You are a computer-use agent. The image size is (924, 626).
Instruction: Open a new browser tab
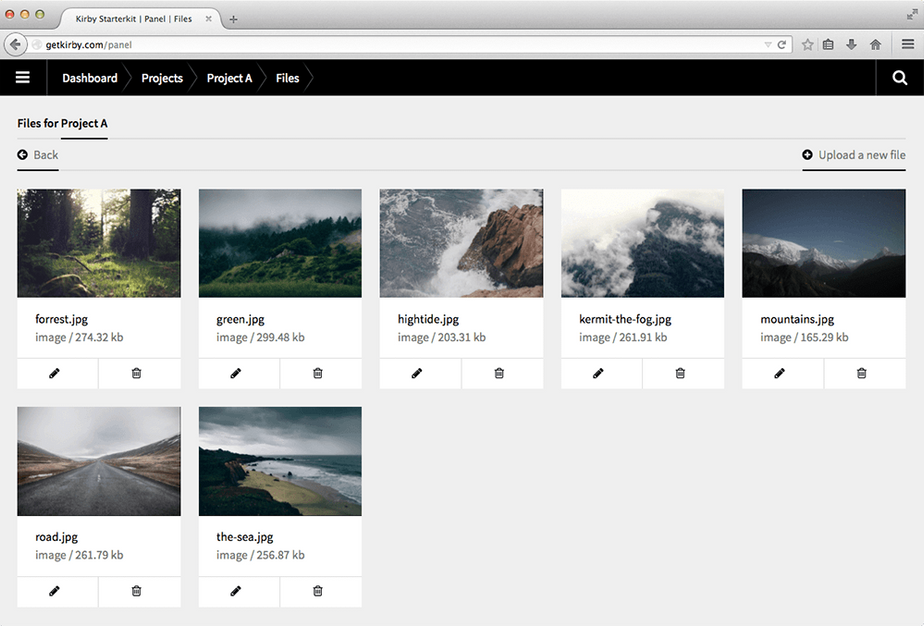point(233,17)
